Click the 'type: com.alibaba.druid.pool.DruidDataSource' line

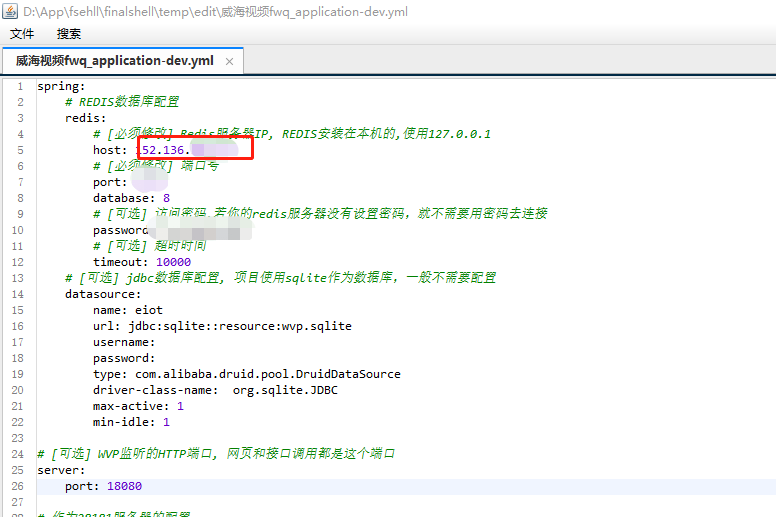tap(246, 374)
